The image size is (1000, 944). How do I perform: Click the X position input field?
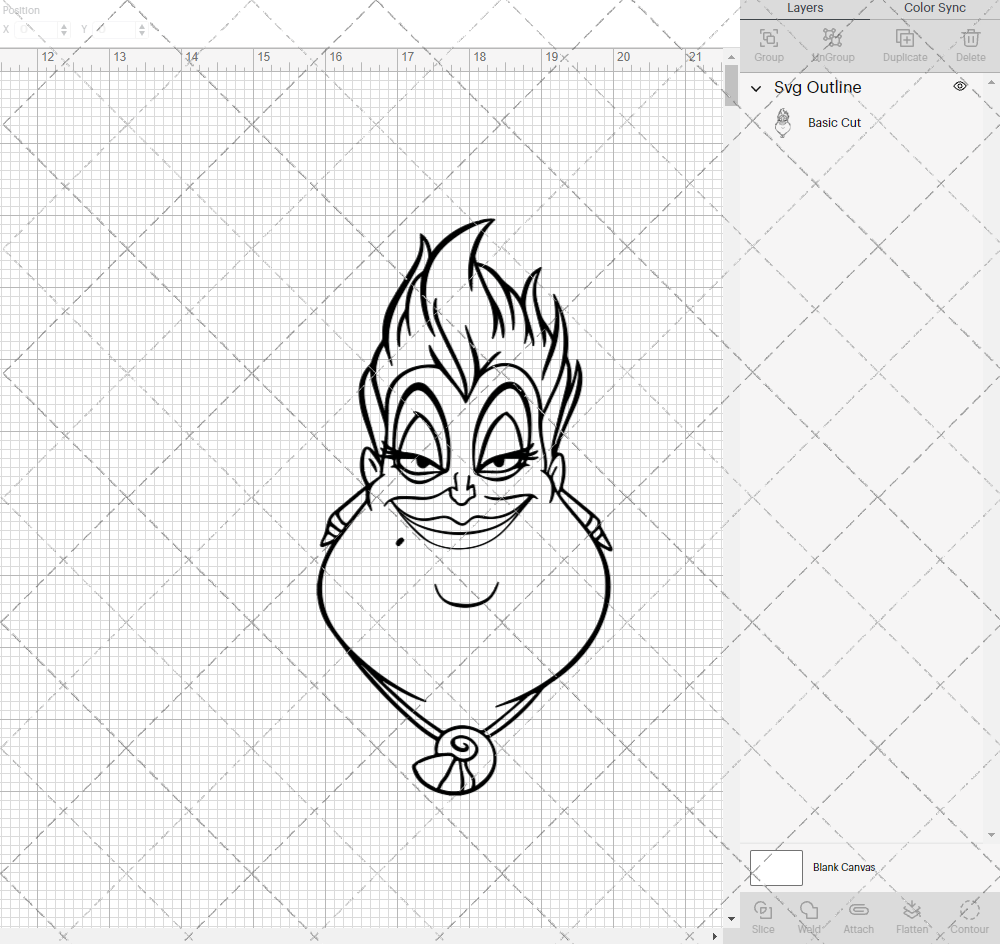[x=38, y=30]
